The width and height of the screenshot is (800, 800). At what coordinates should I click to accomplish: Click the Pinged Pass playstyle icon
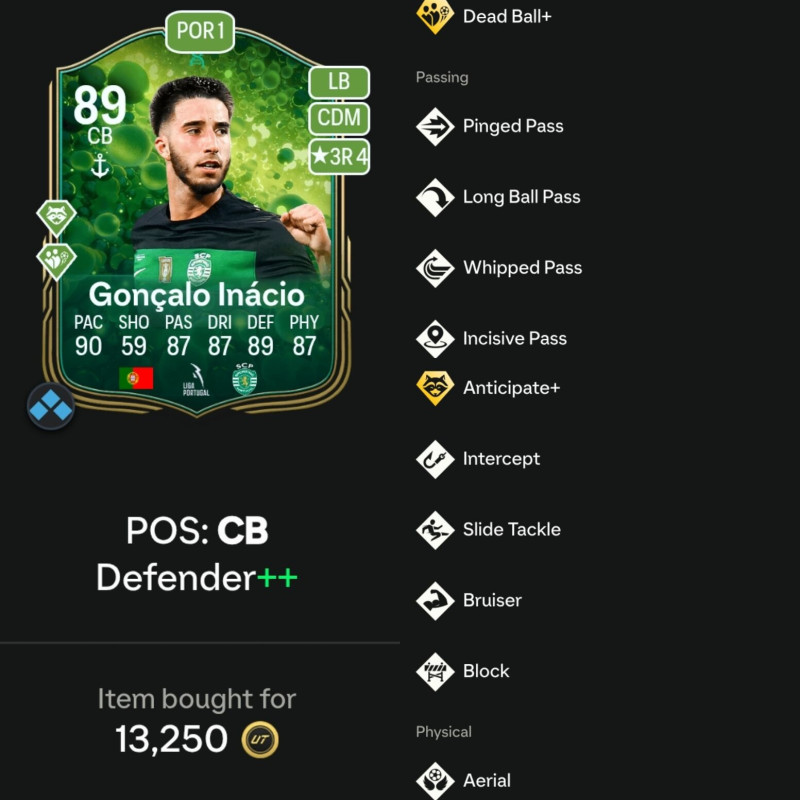pyautogui.click(x=435, y=127)
